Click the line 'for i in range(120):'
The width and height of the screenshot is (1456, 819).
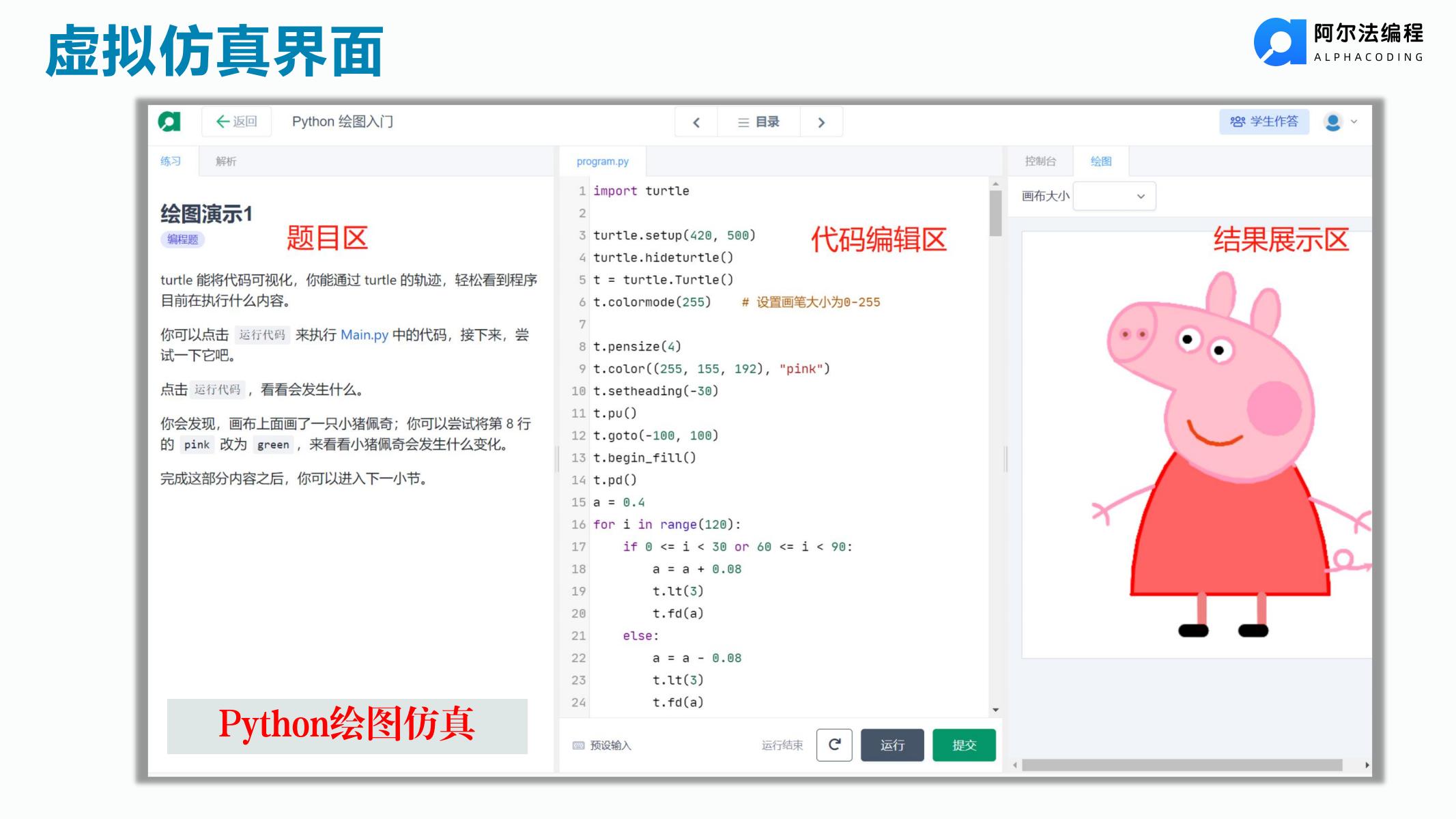(667, 524)
